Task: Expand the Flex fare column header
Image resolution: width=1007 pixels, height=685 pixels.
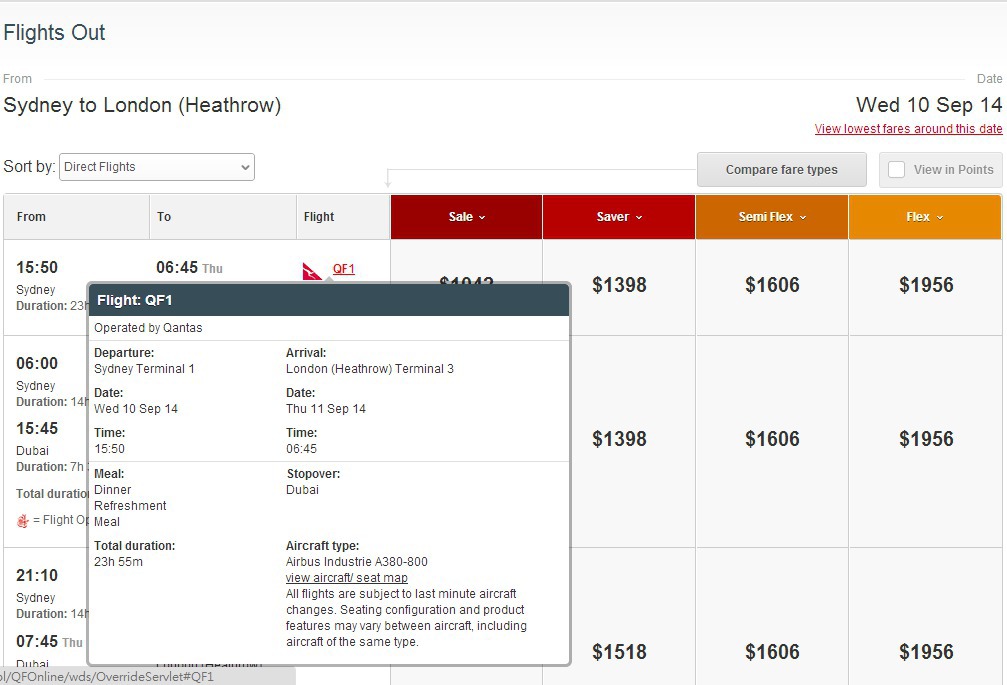Action: click(x=925, y=217)
